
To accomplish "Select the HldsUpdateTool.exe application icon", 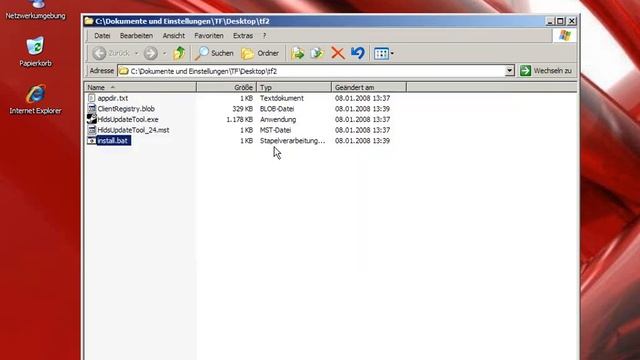I will tap(91, 119).
